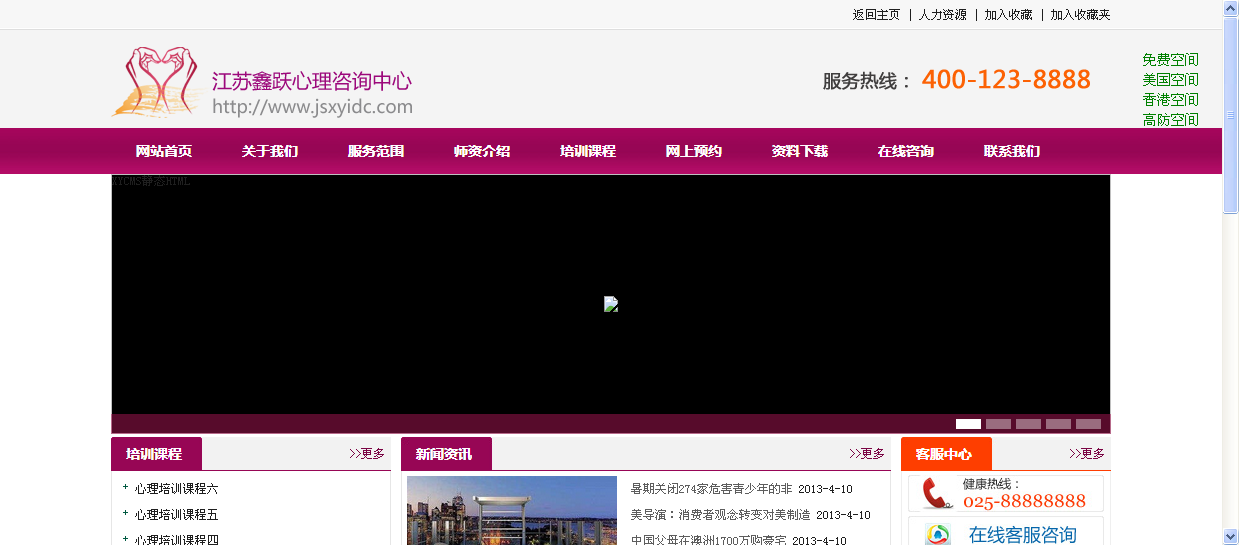Click the city skyline news thumbnail

512,510
